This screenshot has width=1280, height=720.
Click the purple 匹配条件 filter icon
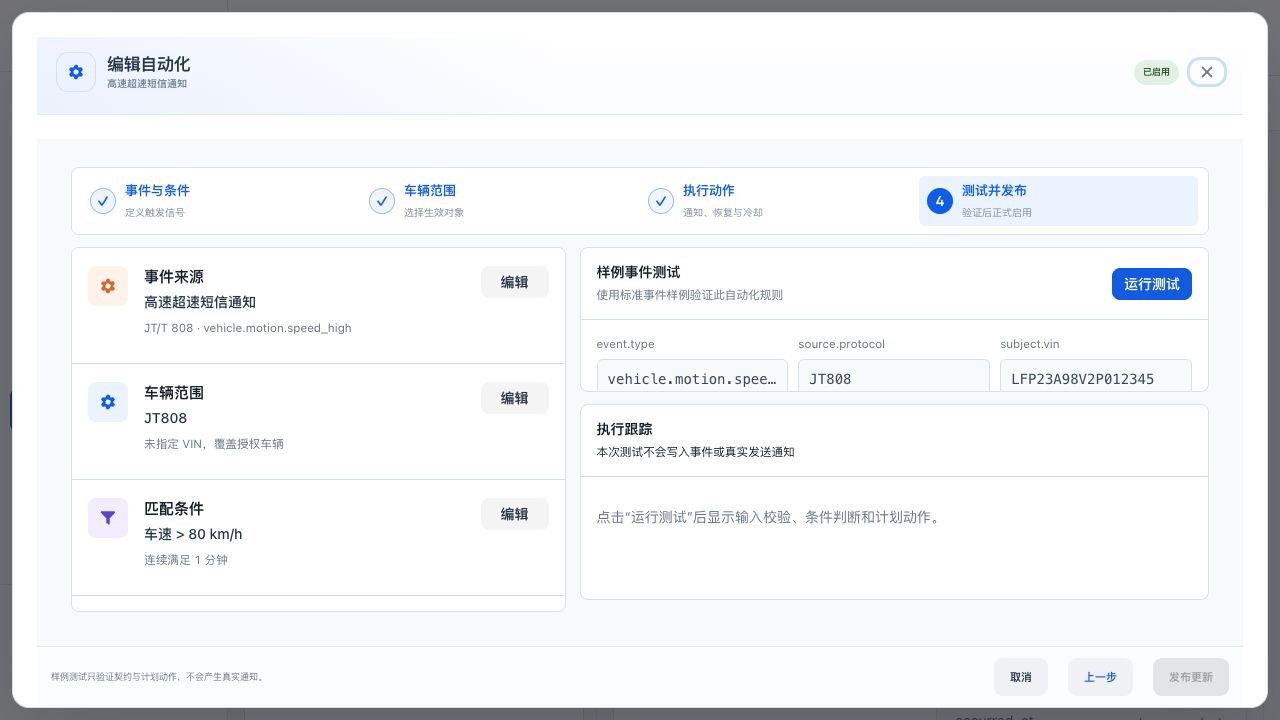pyautogui.click(x=108, y=518)
